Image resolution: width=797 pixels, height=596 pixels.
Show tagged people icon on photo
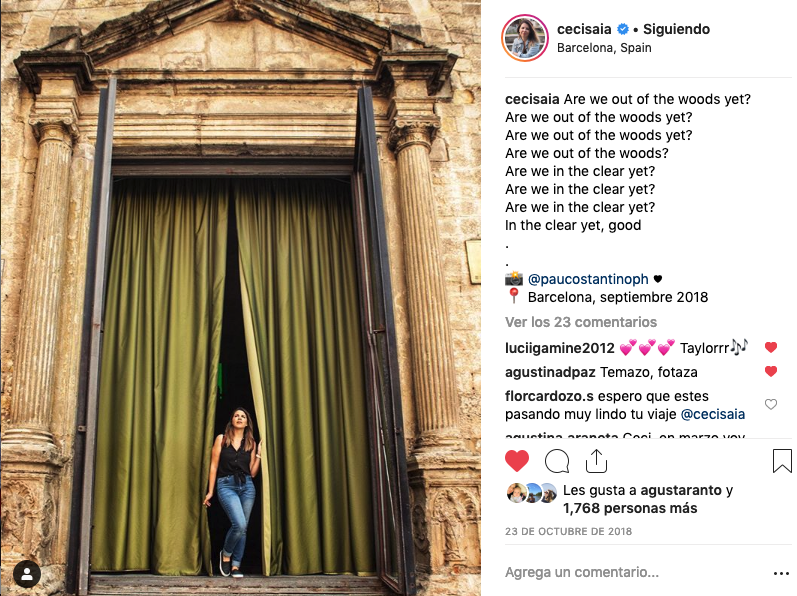tap(27, 574)
